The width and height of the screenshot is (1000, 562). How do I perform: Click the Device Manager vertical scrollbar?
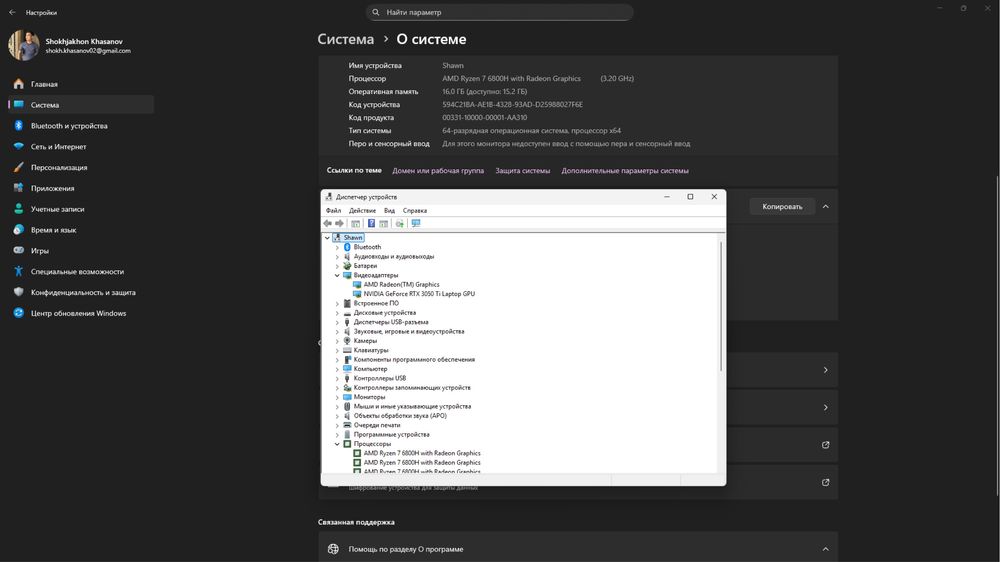(721, 306)
